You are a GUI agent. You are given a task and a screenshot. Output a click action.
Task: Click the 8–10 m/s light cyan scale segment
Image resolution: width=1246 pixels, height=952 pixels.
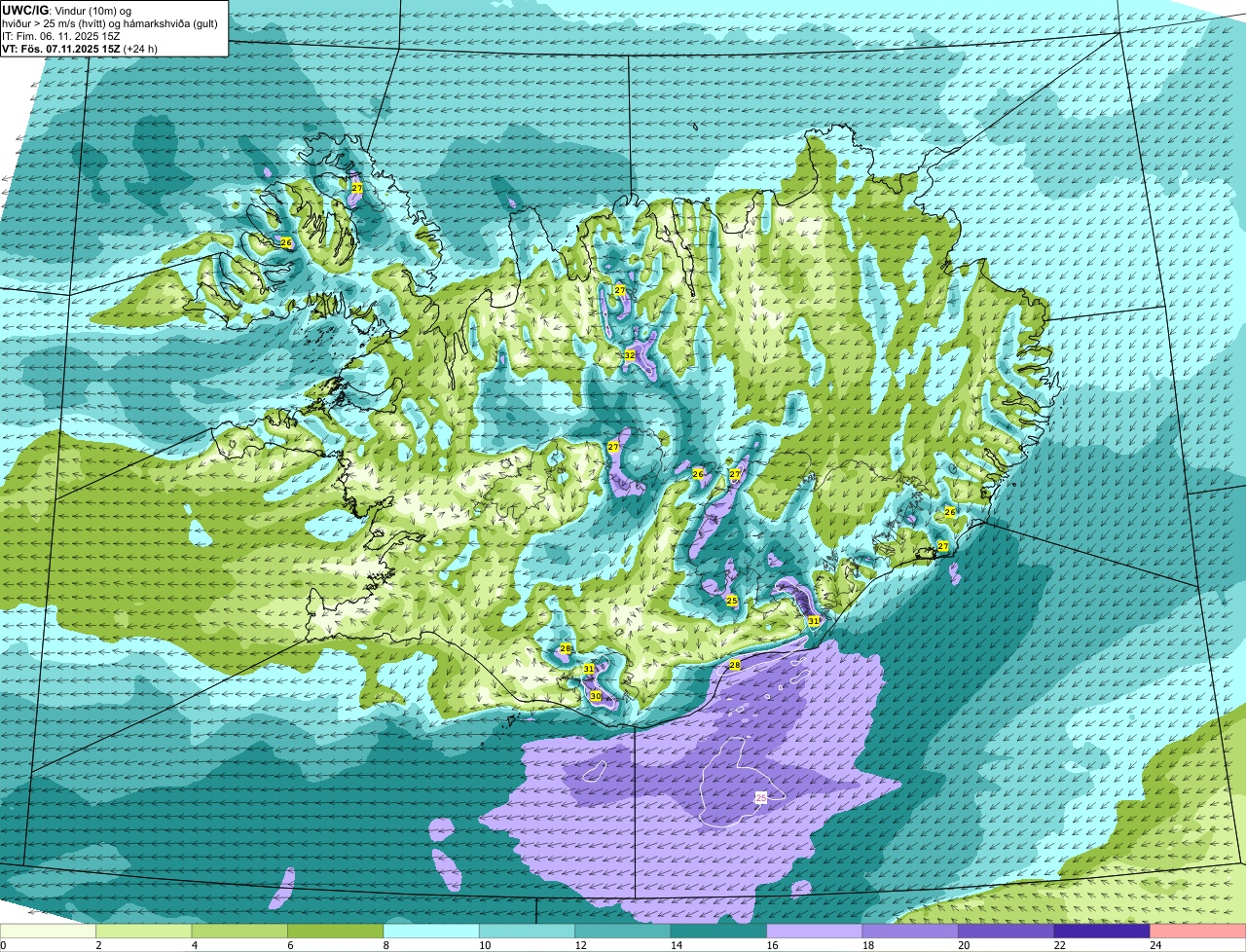[431, 932]
